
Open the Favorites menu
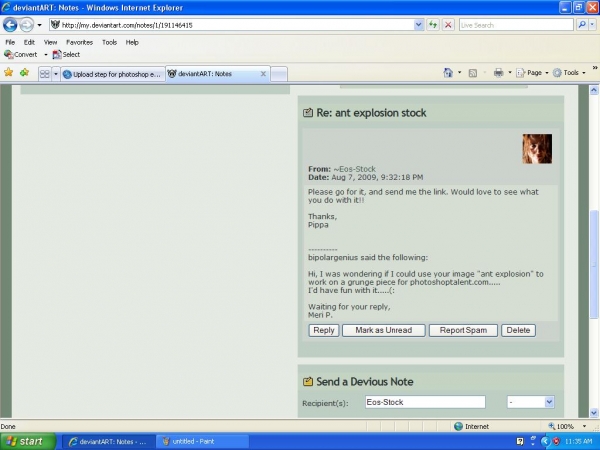coord(80,42)
